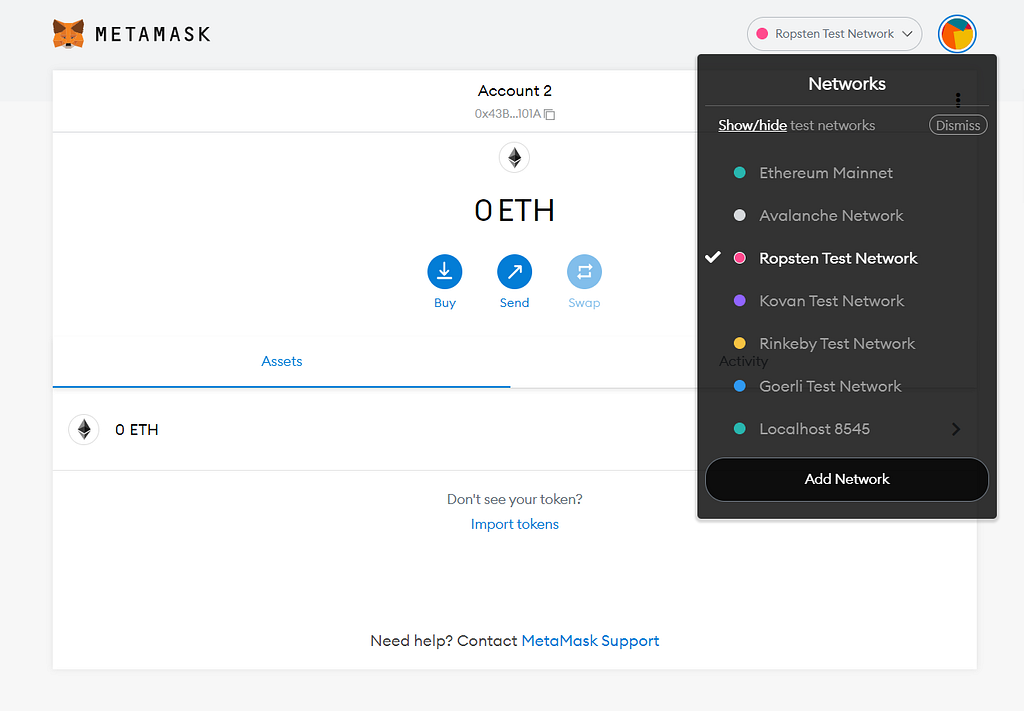Viewport: 1024px width, 711px height.
Task: Click the large 0 ETH balance
Action: pos(515,210)
